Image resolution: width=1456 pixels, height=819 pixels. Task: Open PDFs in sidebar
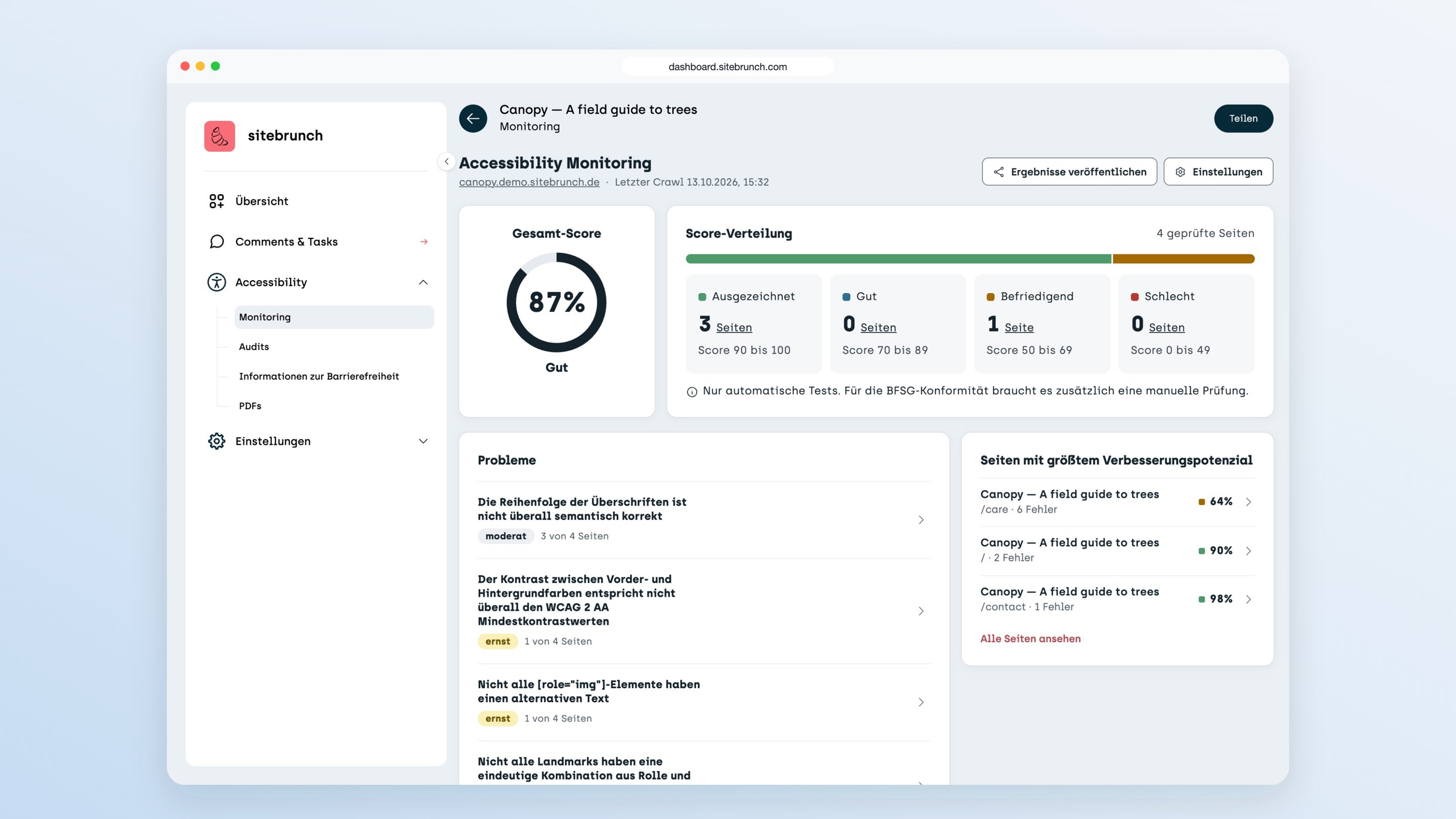(x=250, y=406)
